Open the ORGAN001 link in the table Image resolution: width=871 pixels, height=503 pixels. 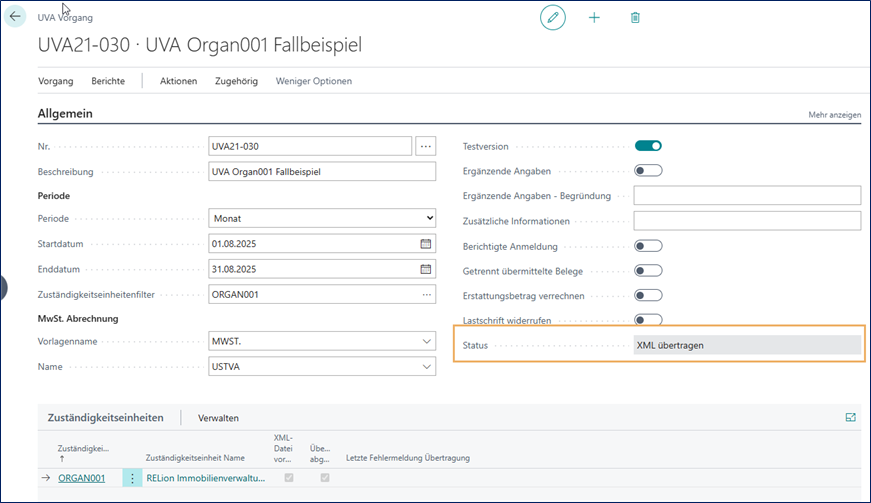pos(81,478)
